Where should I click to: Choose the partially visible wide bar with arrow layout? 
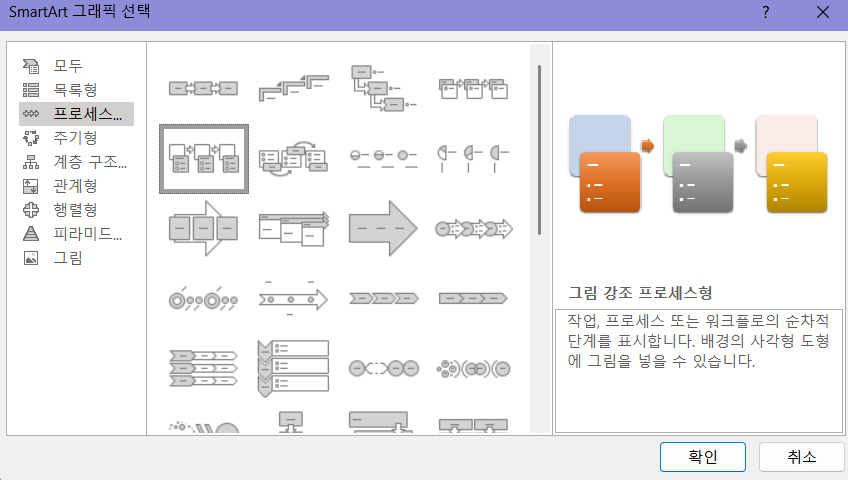(x=381, y=422)
